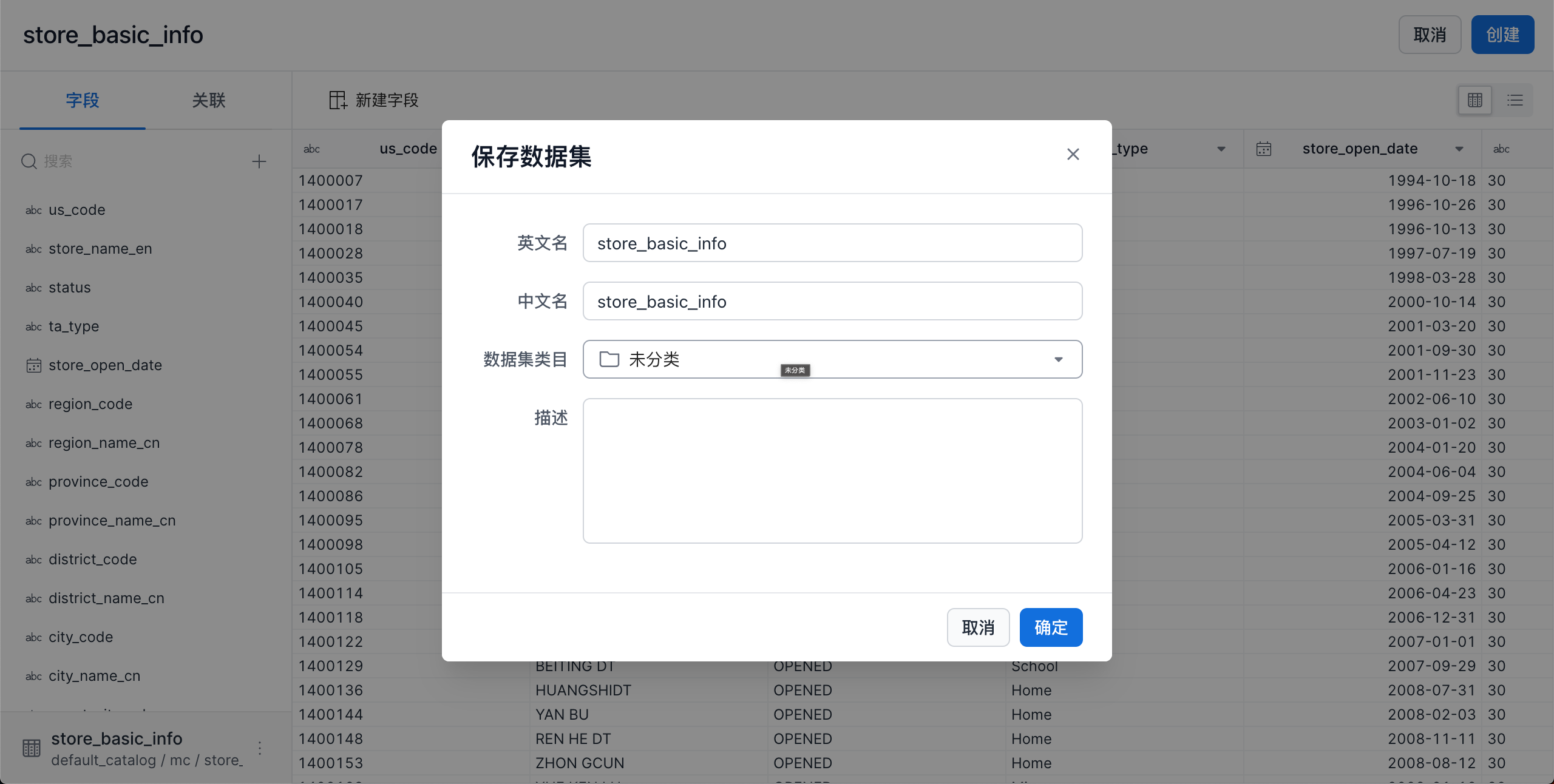Open store_open_date column dropdown arrow
1554x784 pixels.
(x=1459, y=149)
